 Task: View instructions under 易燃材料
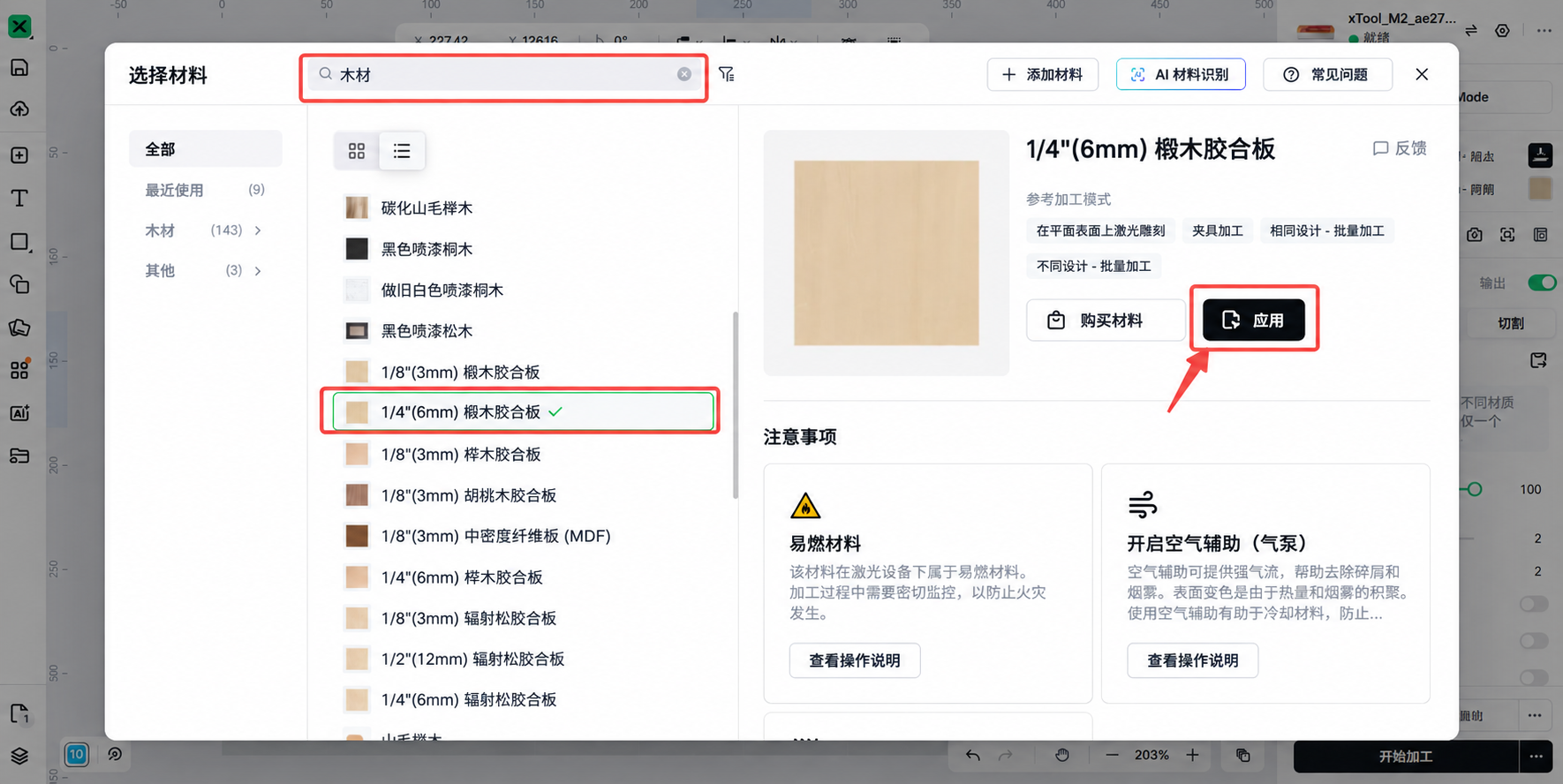pyautogui.click(x=855, y=660)
